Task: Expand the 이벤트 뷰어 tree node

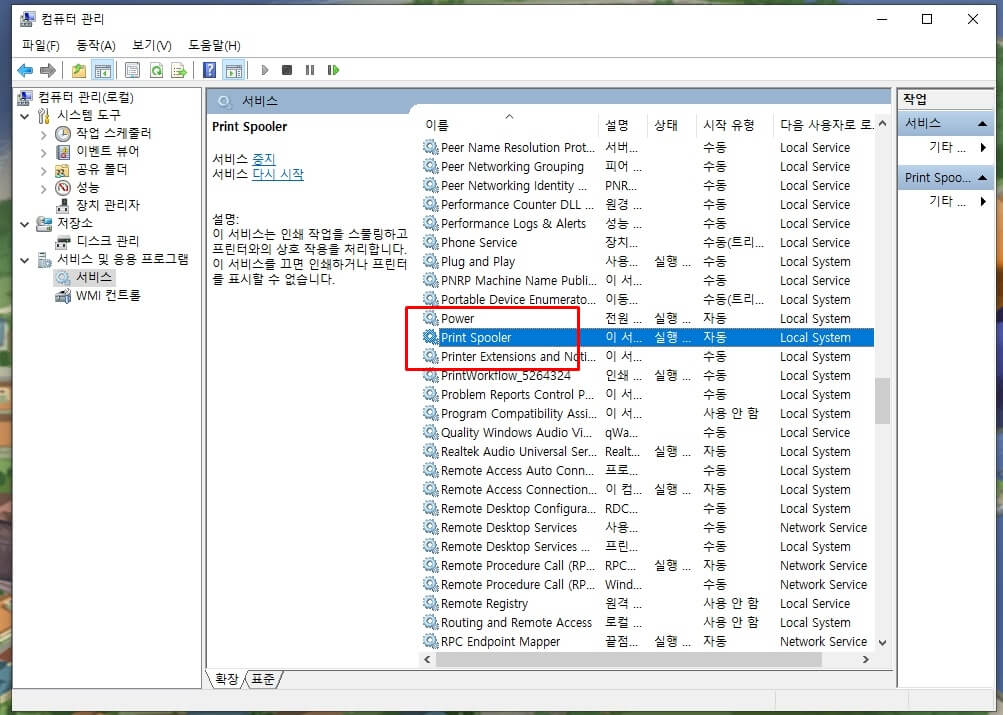Action: (x=43, y=153)
